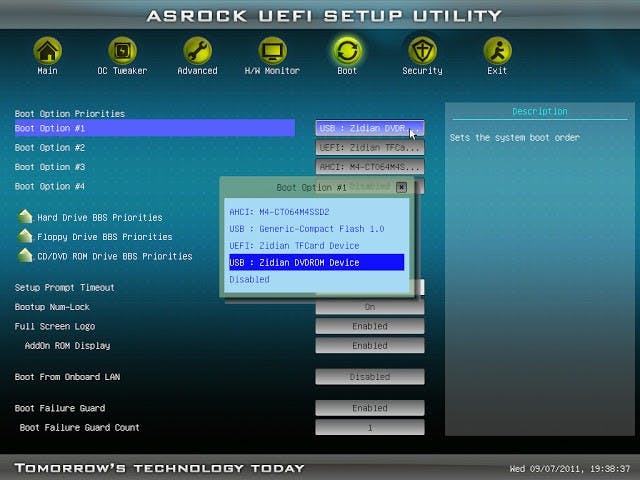Select the Boot refresh-arrows icon
This screenshot has width=640, height=480.
point(347,51)
